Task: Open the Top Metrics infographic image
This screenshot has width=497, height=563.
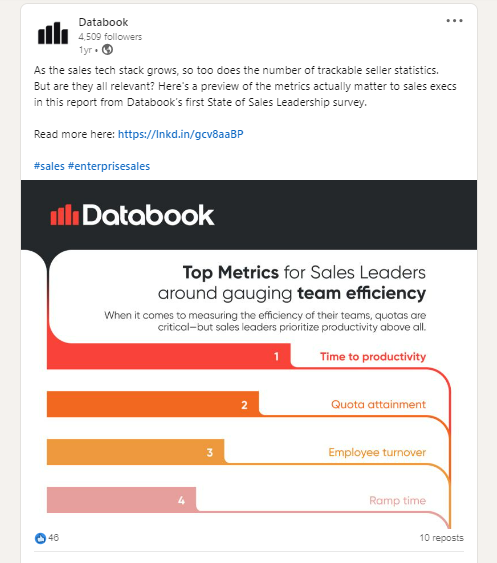Action: (x=249, y=354)
